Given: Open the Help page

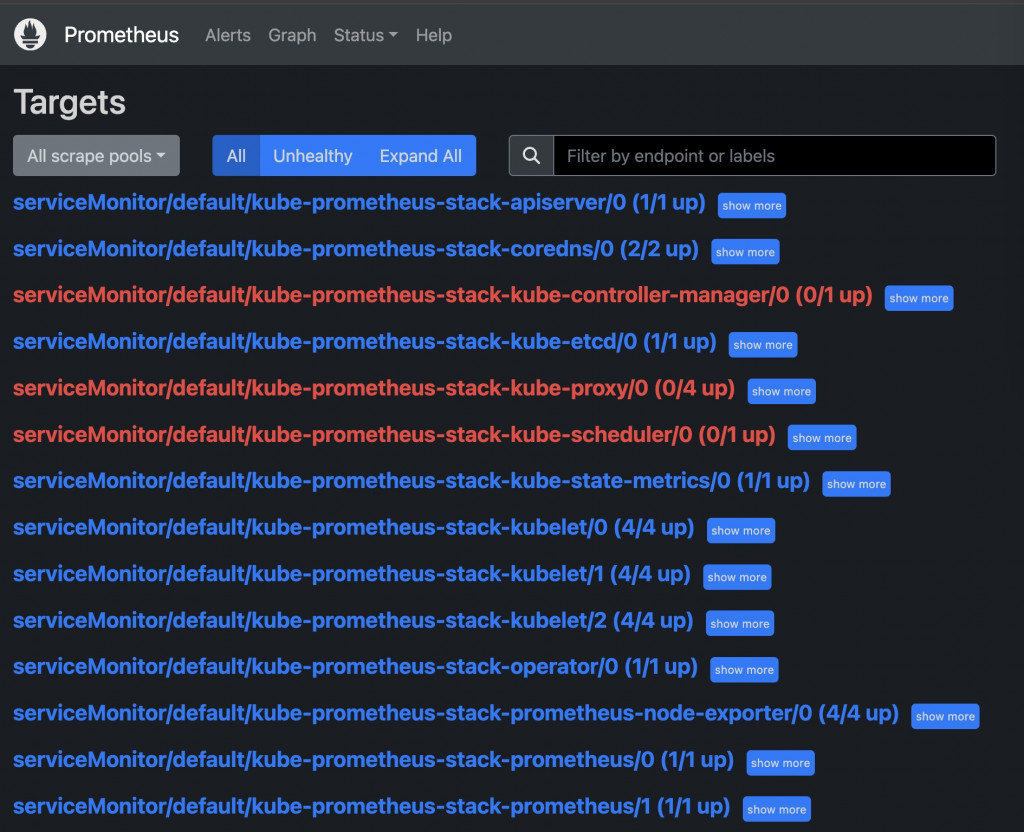Looking at the screenshot, I should [434, 35].
